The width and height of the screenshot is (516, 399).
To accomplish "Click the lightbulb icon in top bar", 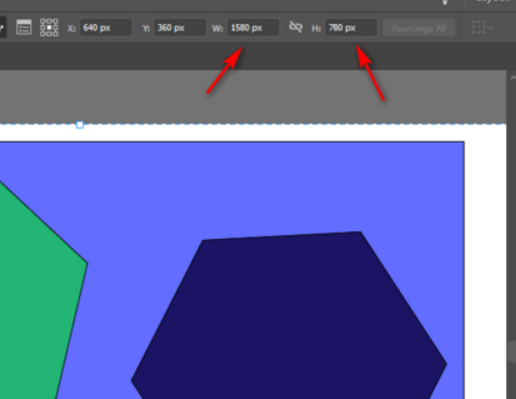I will [x=445, y=2].
